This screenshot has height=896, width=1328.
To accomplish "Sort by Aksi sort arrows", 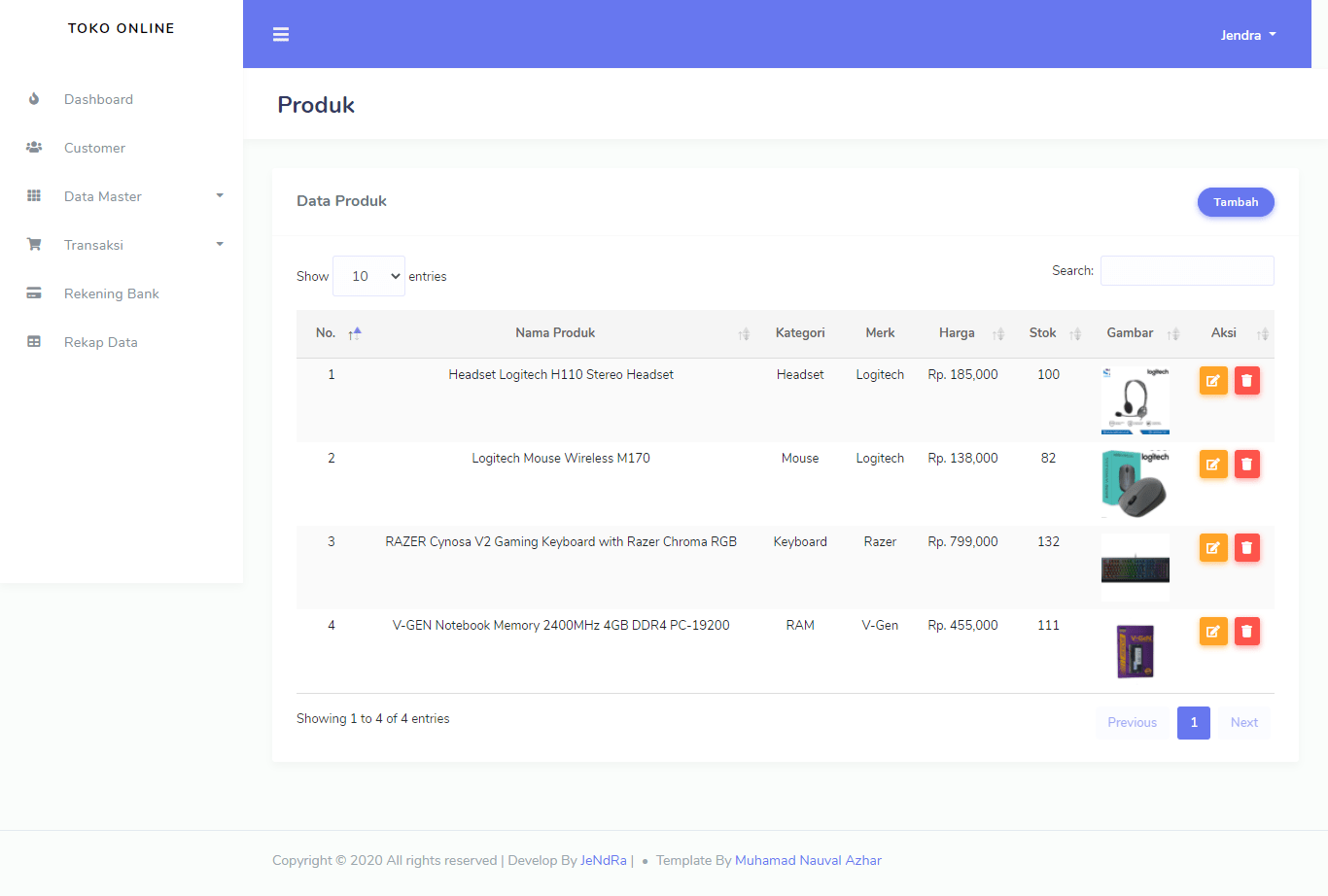I will (x=1263, y=334).
